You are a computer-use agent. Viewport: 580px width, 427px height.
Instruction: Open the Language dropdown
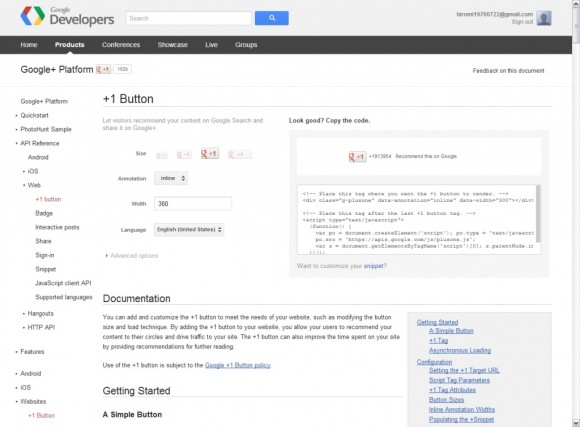(189, 229)
